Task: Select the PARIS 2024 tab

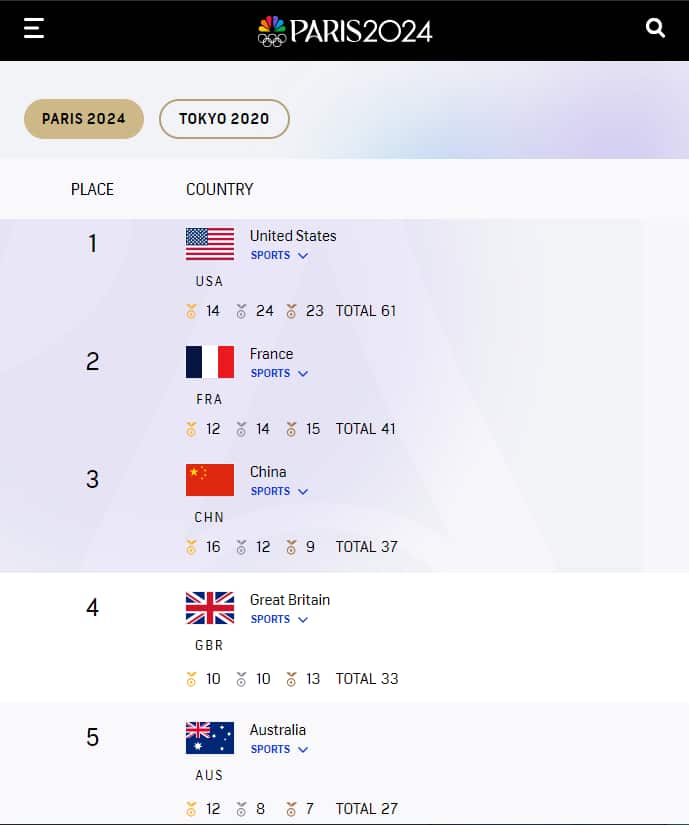Action: click(x=83, y=118)
